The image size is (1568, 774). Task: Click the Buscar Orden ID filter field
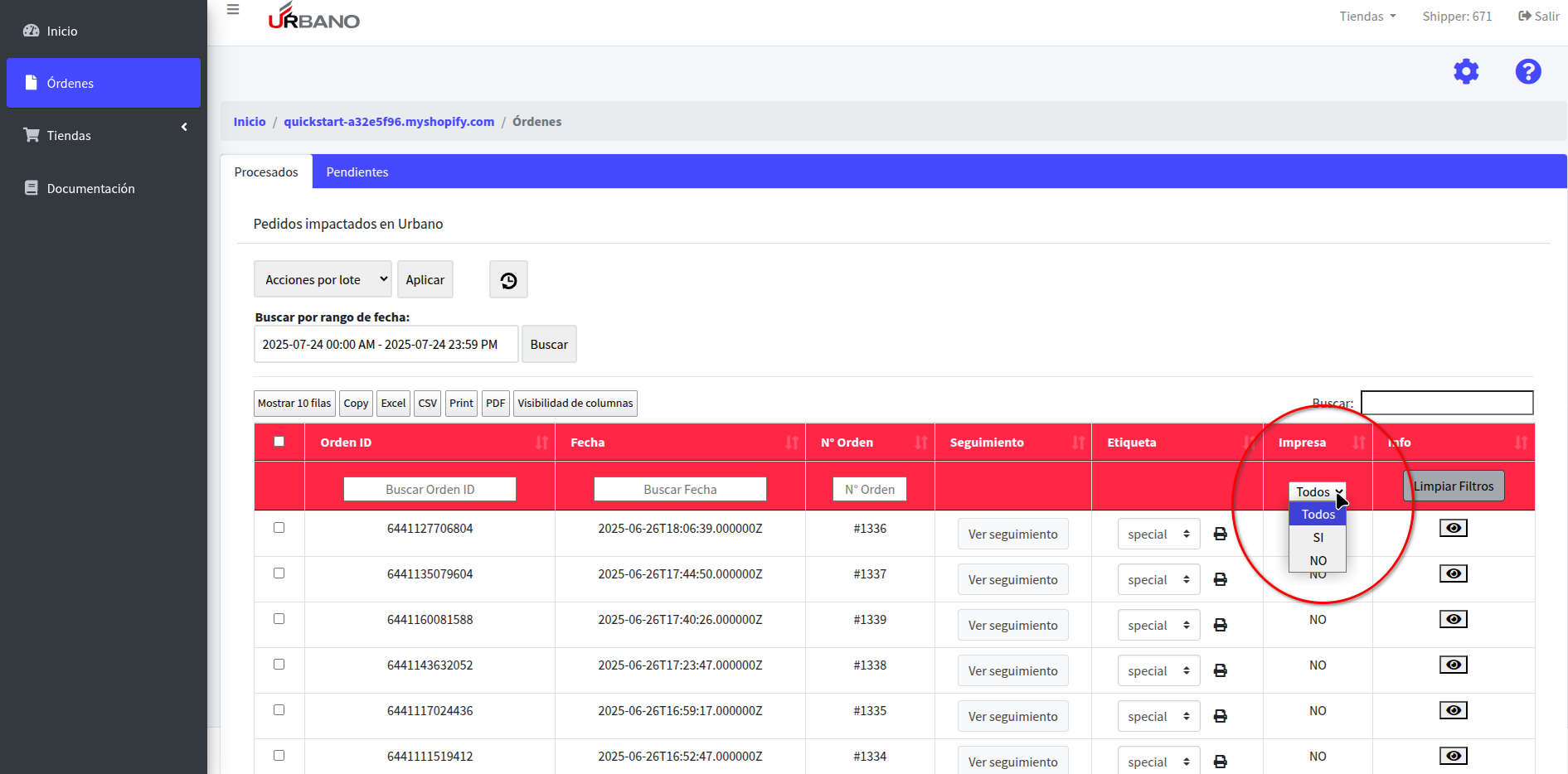pyautogui.click(x=430, y=490)
